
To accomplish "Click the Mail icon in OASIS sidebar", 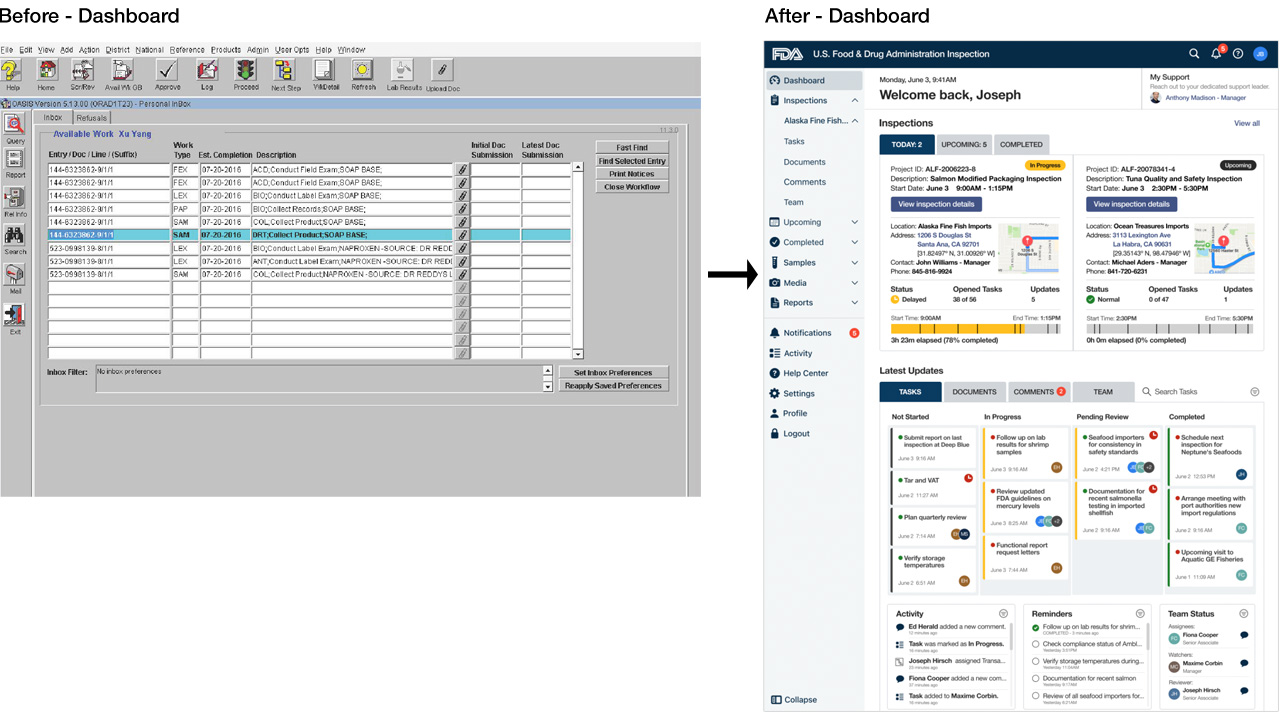I will [14, 275].
